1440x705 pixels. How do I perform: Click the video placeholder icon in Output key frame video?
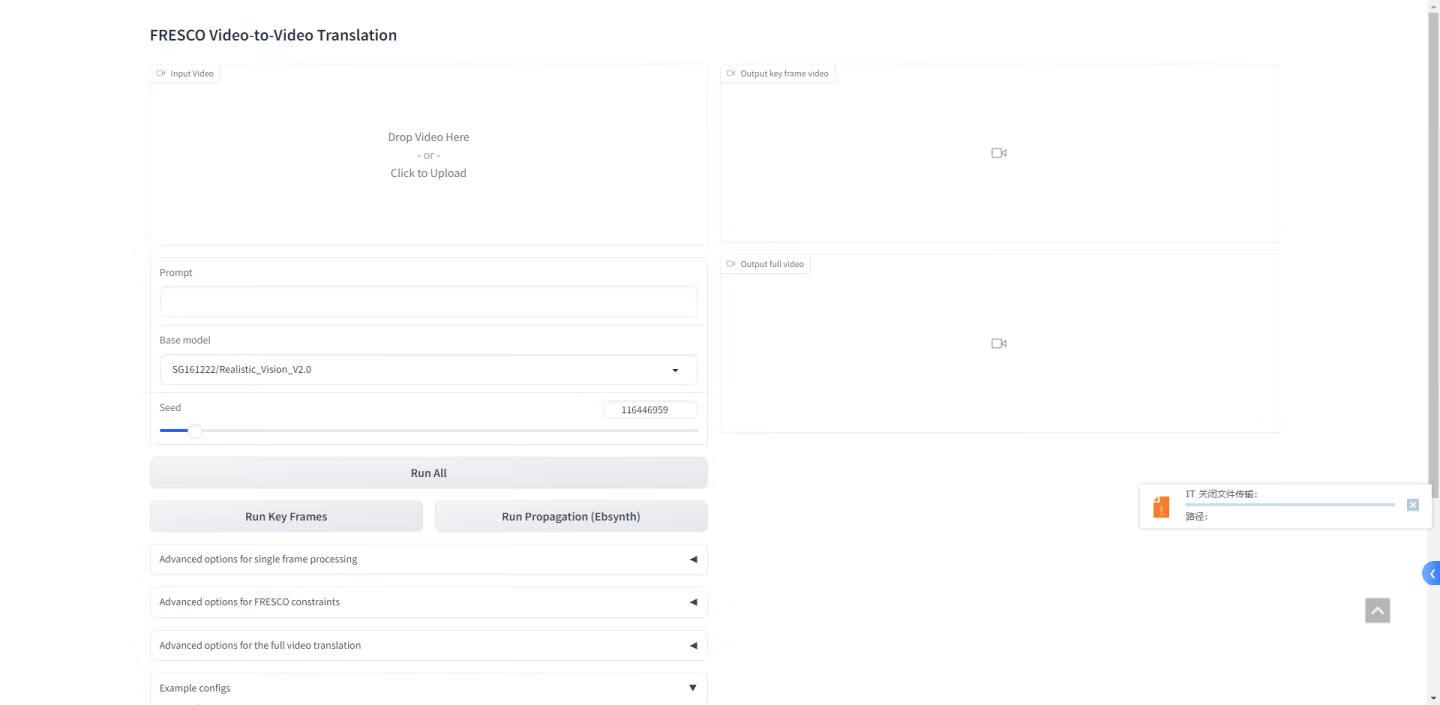998,153
